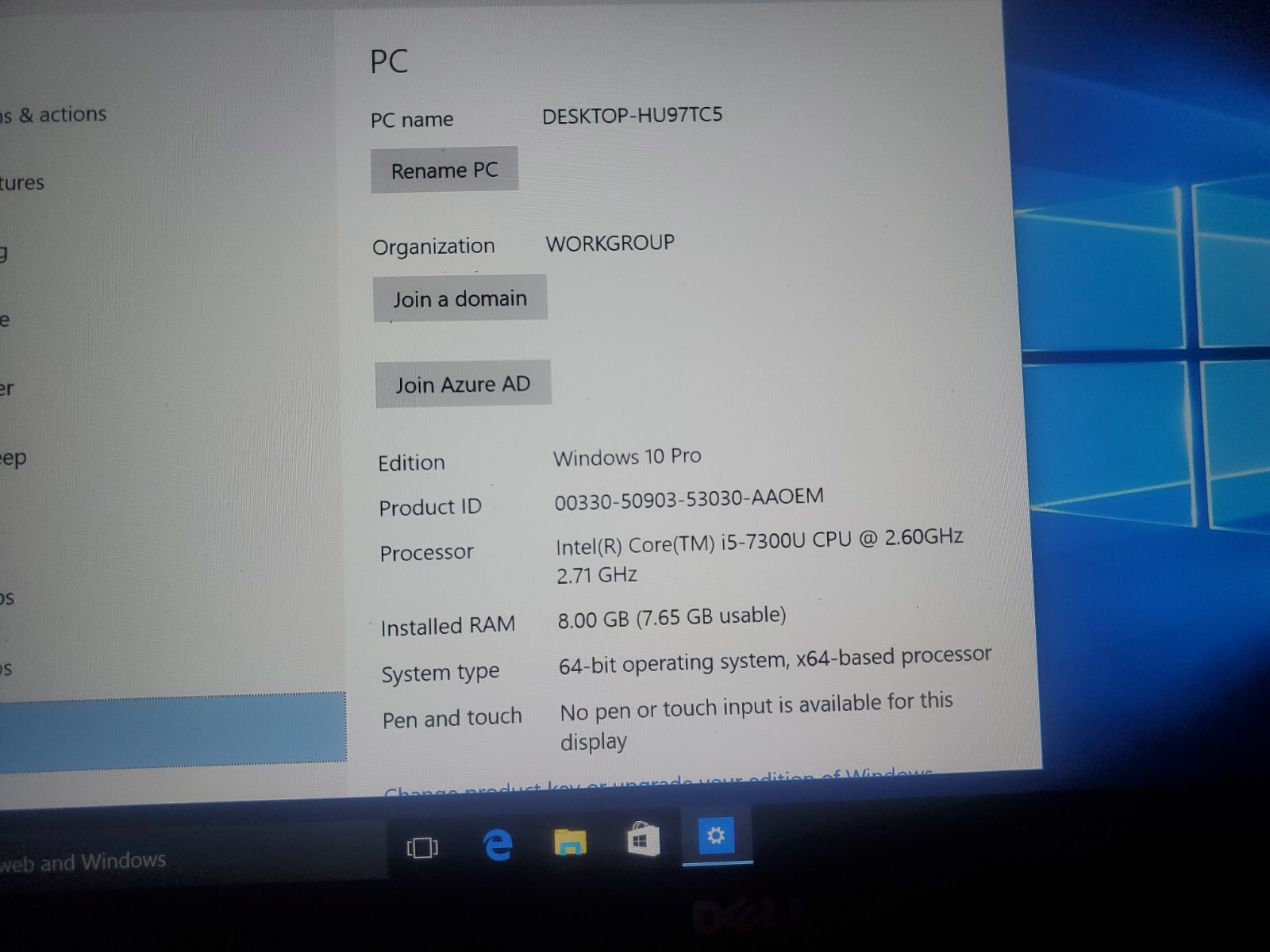
Task: Click the 'Organization' label
Action: (x=433, y=247)
